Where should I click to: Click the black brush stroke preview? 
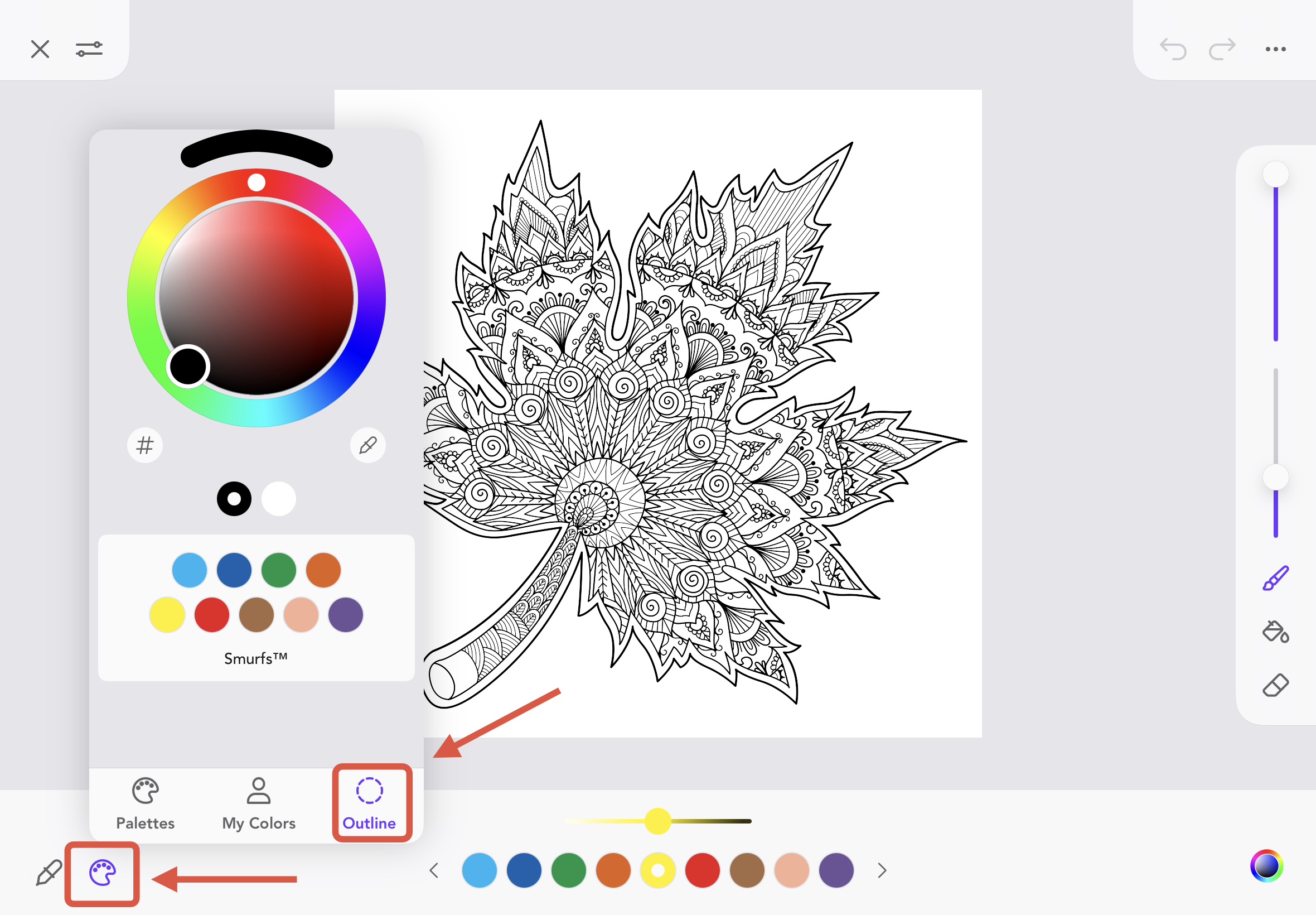(x=257, y=149)
